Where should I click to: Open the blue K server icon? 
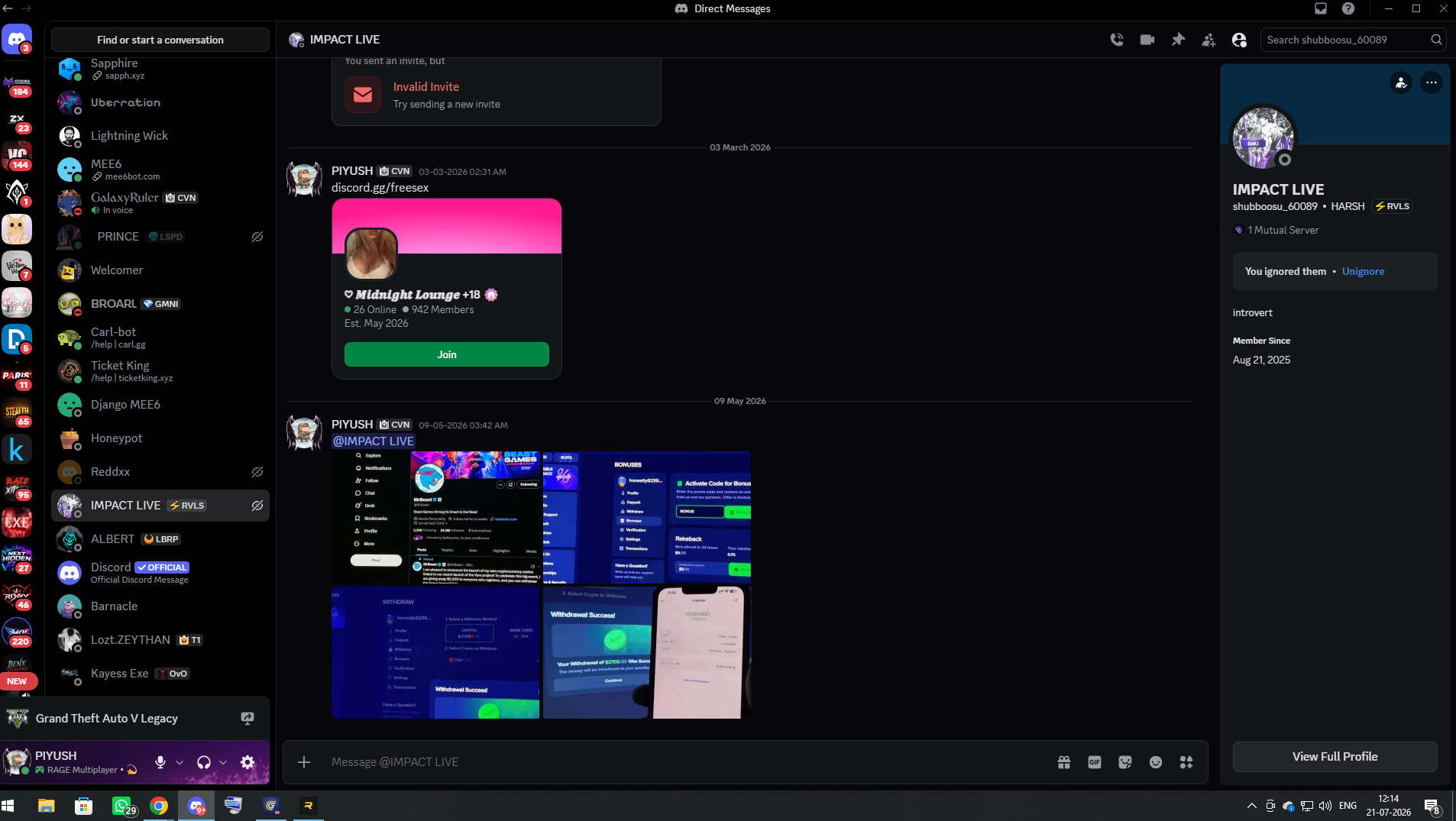point(17,450)
